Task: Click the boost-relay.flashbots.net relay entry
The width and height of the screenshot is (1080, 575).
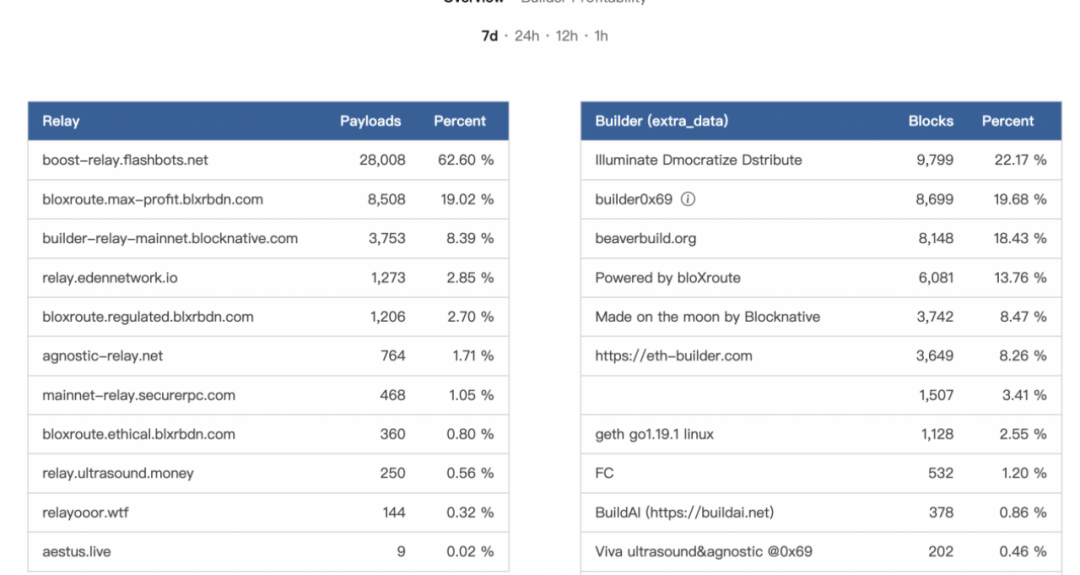Action: 125,160
